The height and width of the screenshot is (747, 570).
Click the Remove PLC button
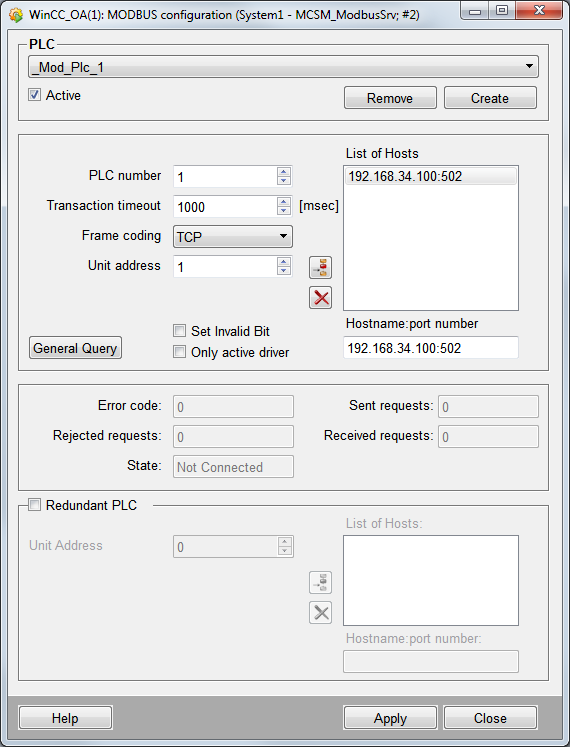click(390, 98)
